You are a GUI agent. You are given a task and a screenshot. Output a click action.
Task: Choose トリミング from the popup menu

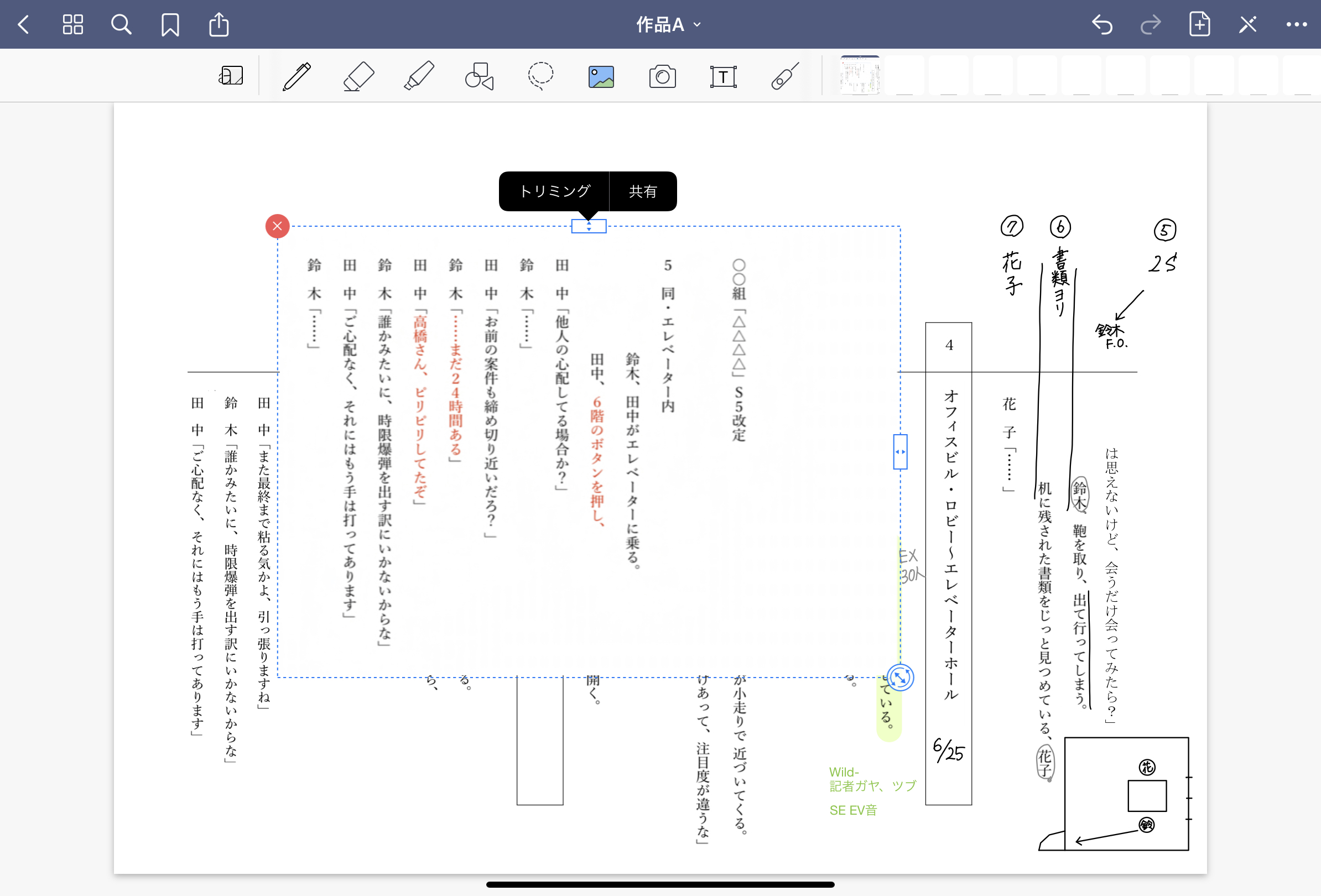click(554, 191)
